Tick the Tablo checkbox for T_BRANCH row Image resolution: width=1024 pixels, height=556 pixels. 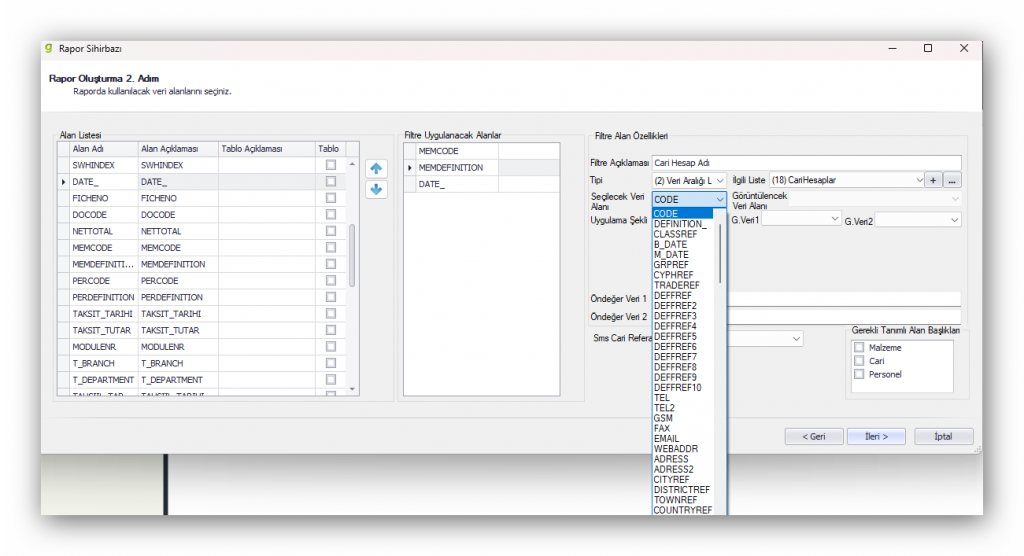[331, 363]
